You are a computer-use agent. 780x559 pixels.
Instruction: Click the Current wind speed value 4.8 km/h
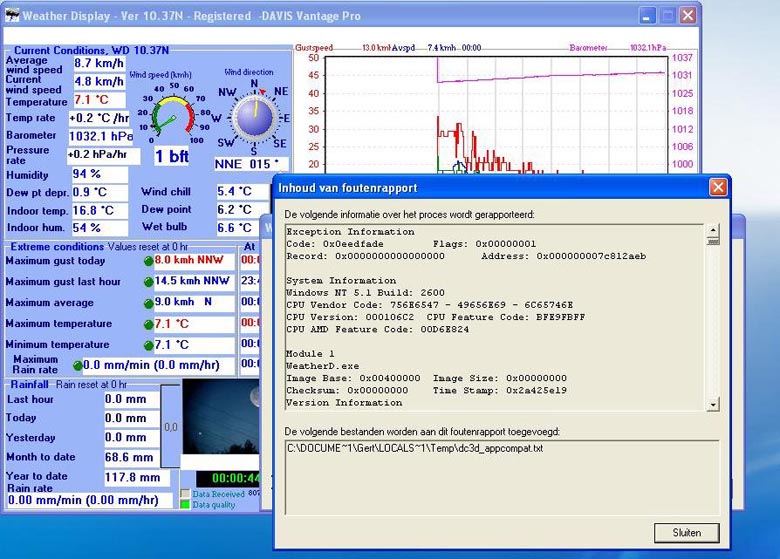99,81
